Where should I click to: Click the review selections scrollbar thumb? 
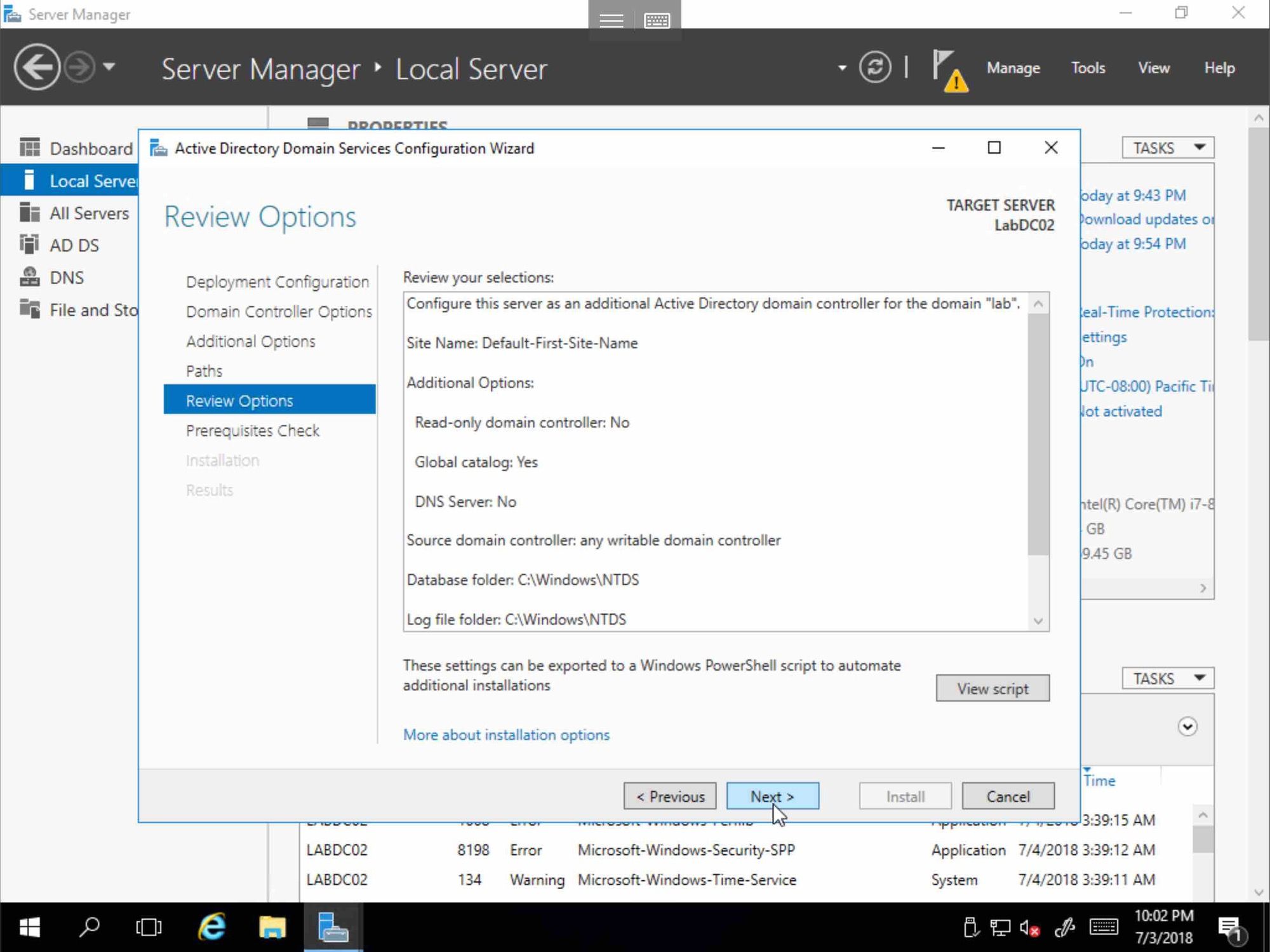point(1038,434)
